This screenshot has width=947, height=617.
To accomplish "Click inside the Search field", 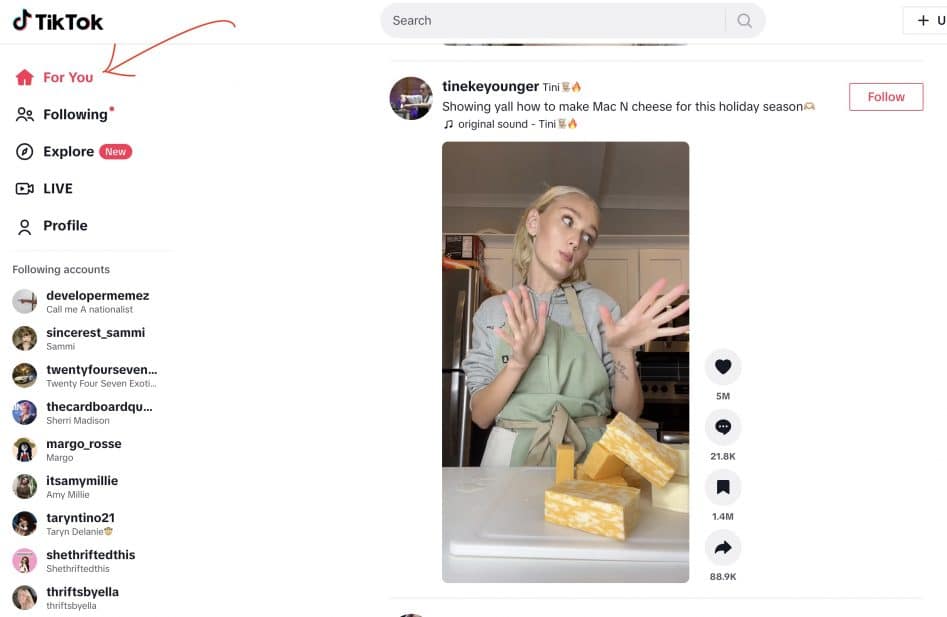I will pos(550,20).
